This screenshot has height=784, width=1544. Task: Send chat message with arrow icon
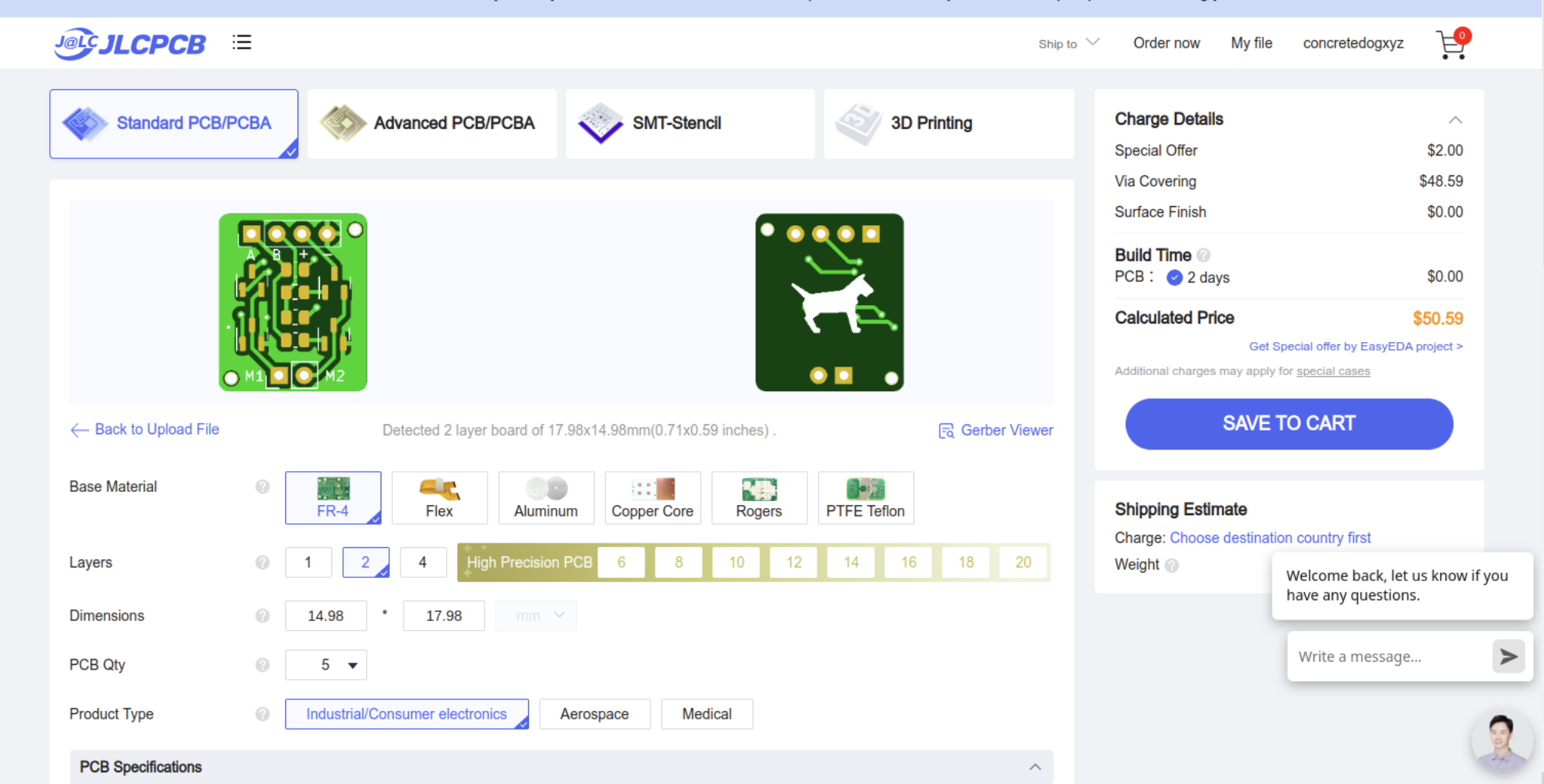[1508, 656]
